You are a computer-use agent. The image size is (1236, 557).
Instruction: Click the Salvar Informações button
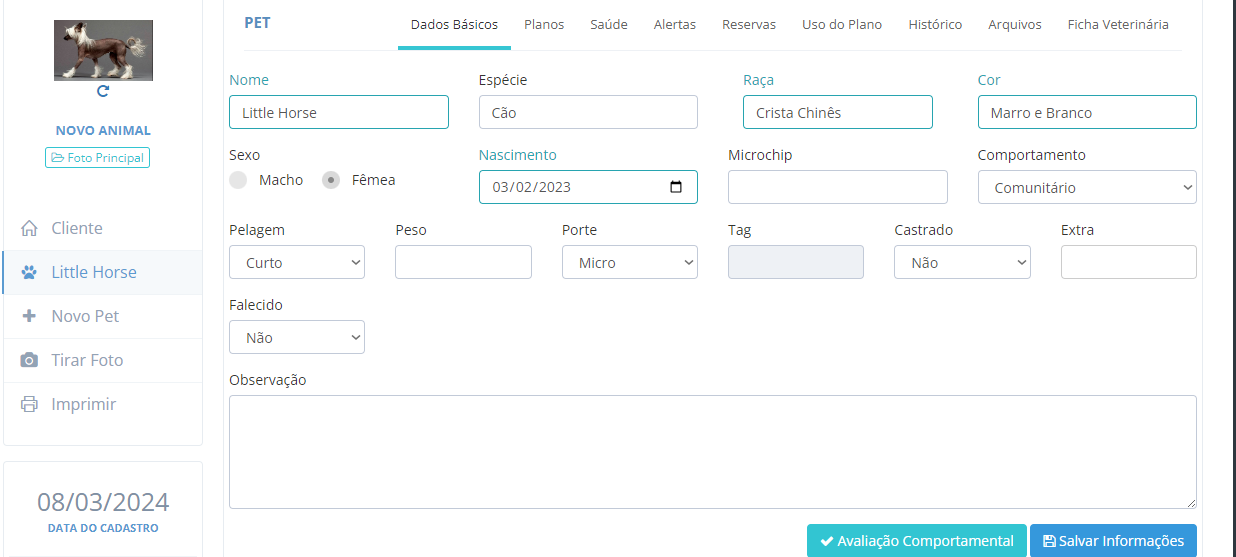point(1112,541)
